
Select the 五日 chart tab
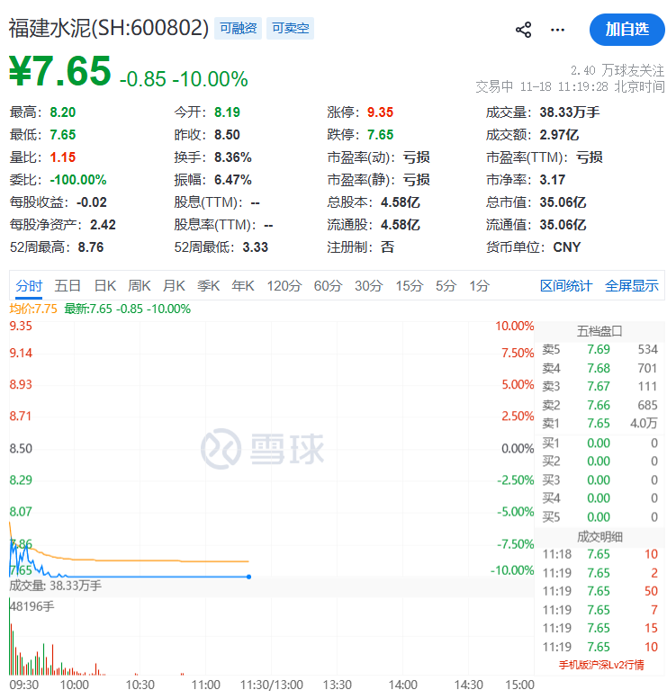tap(68, 286)
